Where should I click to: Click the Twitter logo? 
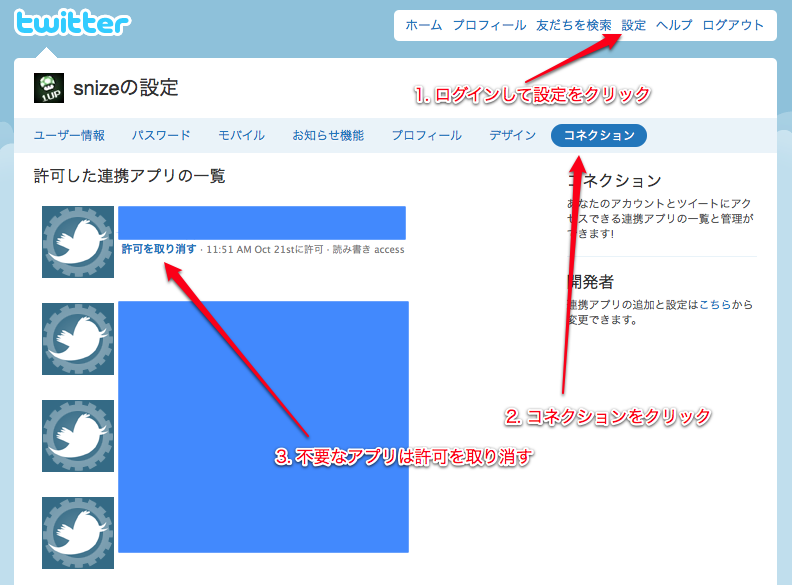click(x=72, y=23)
